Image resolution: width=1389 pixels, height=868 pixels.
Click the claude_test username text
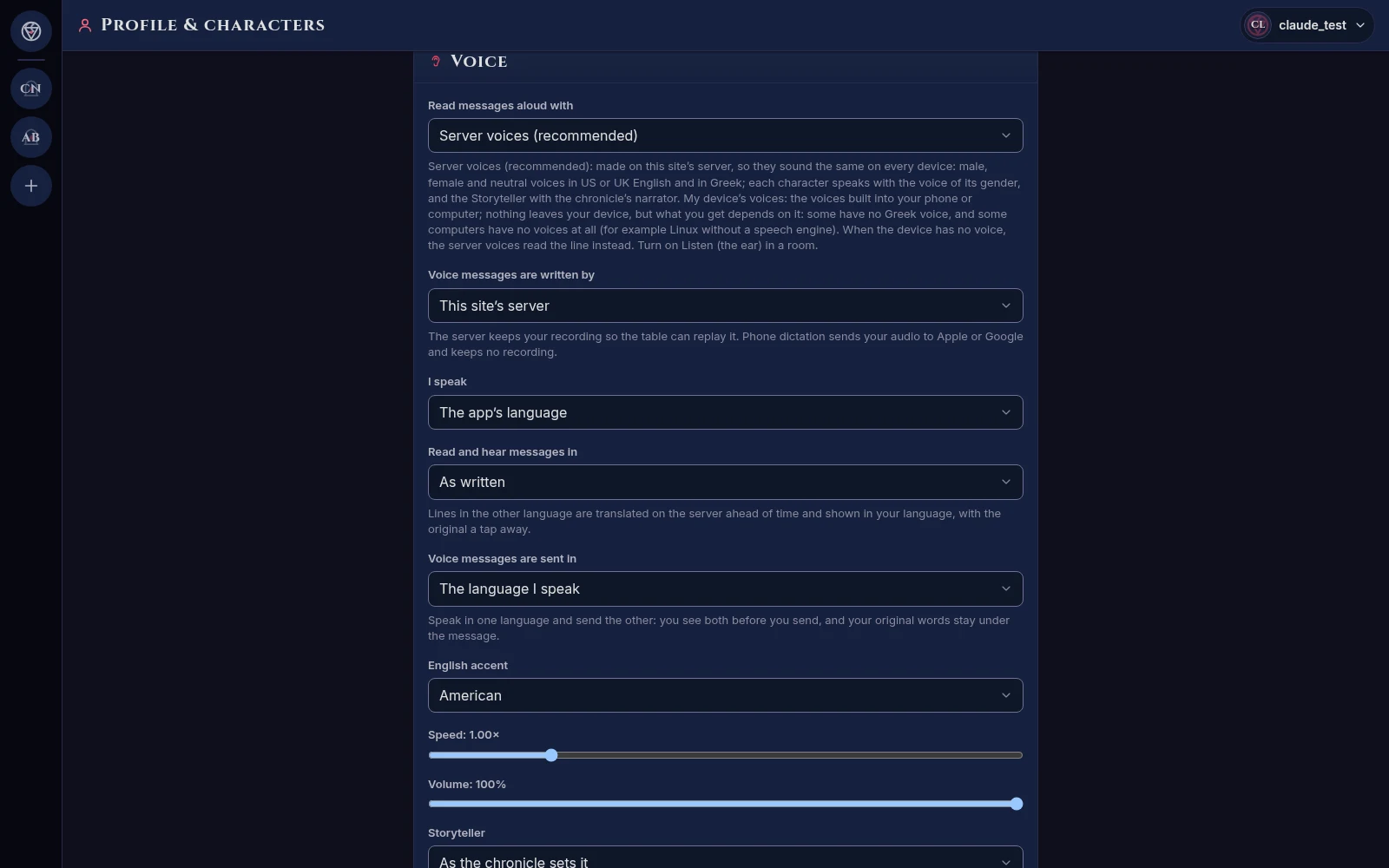(1312, 25)
